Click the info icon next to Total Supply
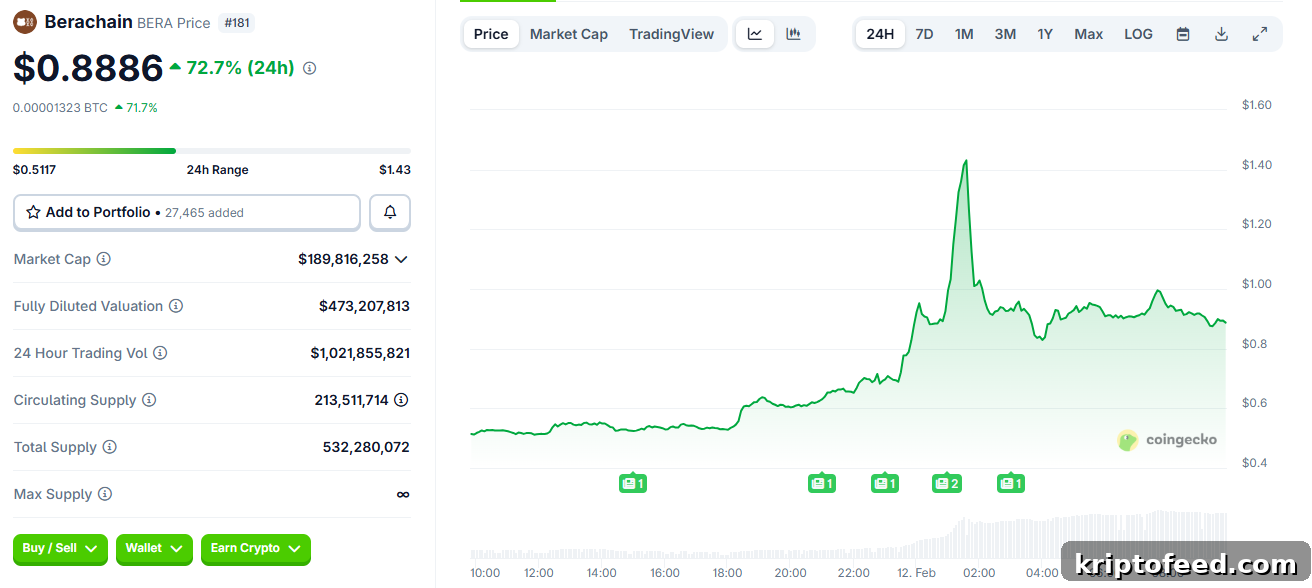This screenshot has height=588, width=1312. point(110,447)
